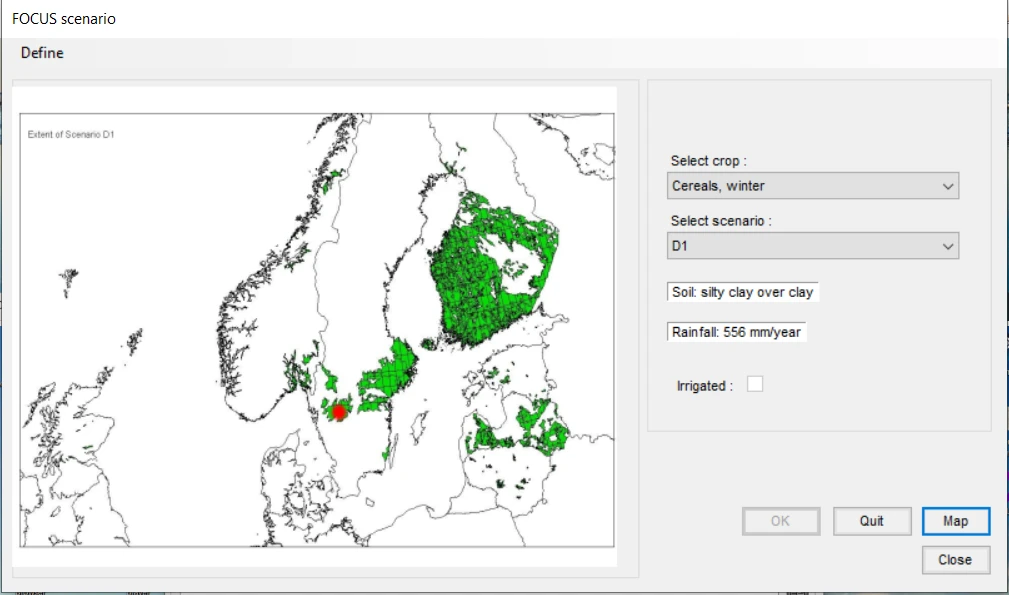Viewport: 1009px width, 595px height.
Task: Click the 'Select crop :' label
Action: 709,161
